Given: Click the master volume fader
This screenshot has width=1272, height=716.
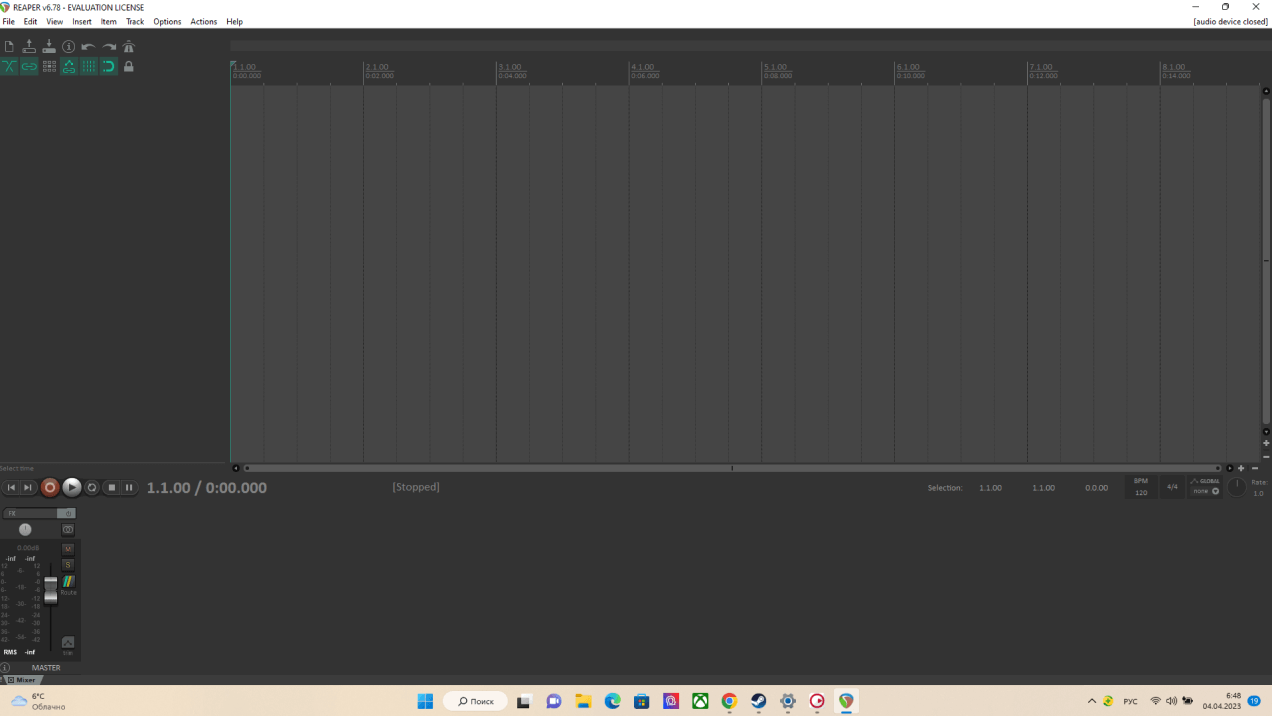Looking at the screenshot, I should (x=51, y=590).
